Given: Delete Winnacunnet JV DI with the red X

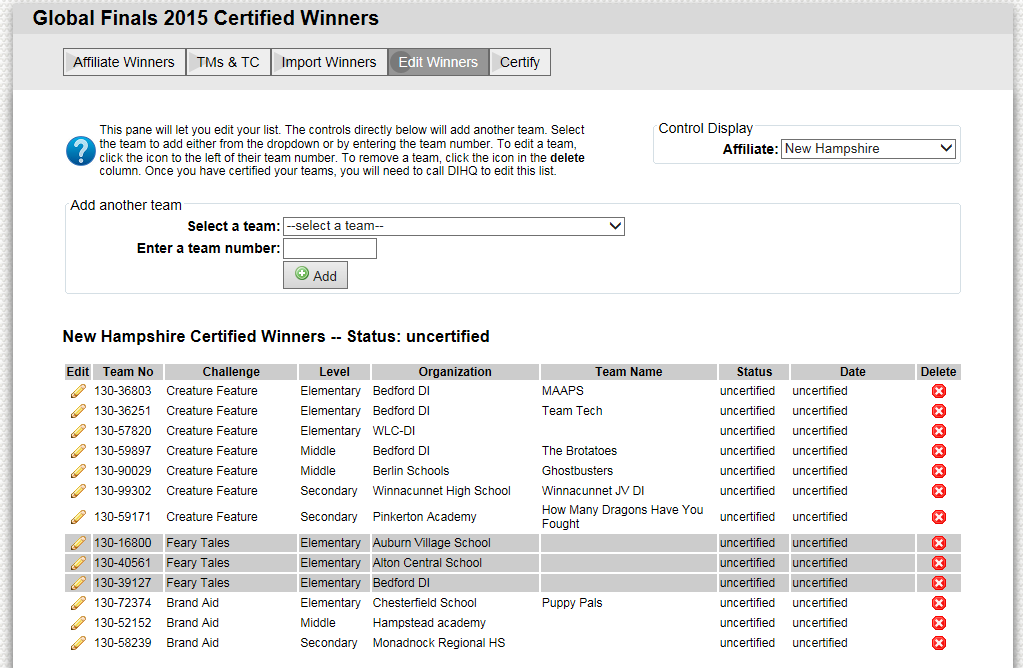Looking at the screenshot, I should [939, 491].
